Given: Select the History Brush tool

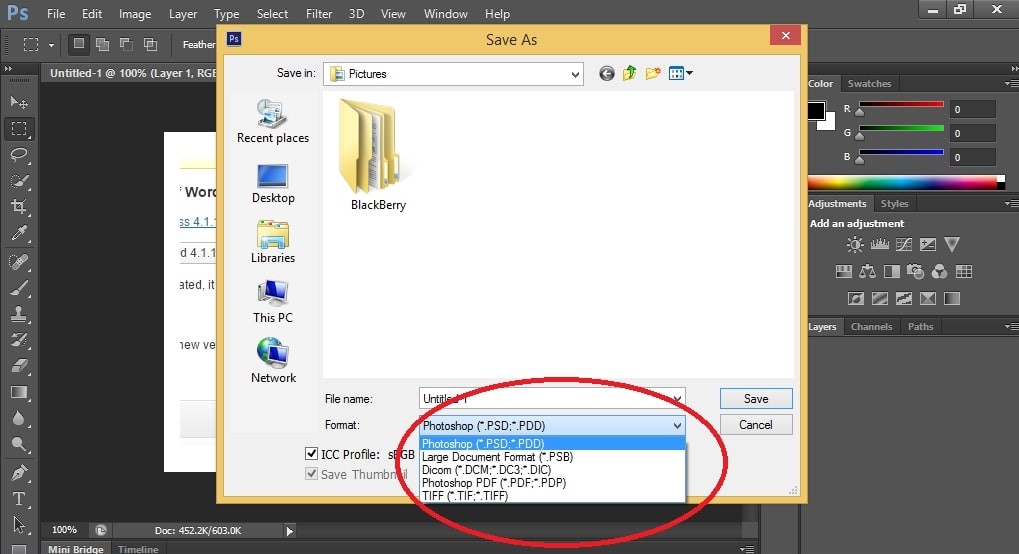Looking at the screenshot, I should pyautogui.click(x=19, y=340).
